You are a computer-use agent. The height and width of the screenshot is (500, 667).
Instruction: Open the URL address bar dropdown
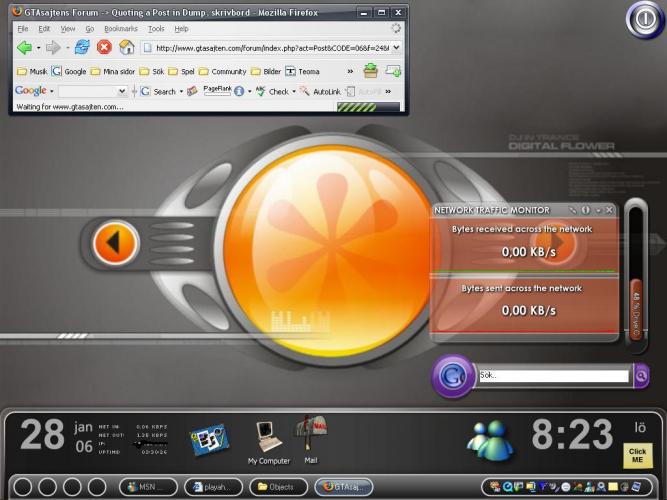396,47
